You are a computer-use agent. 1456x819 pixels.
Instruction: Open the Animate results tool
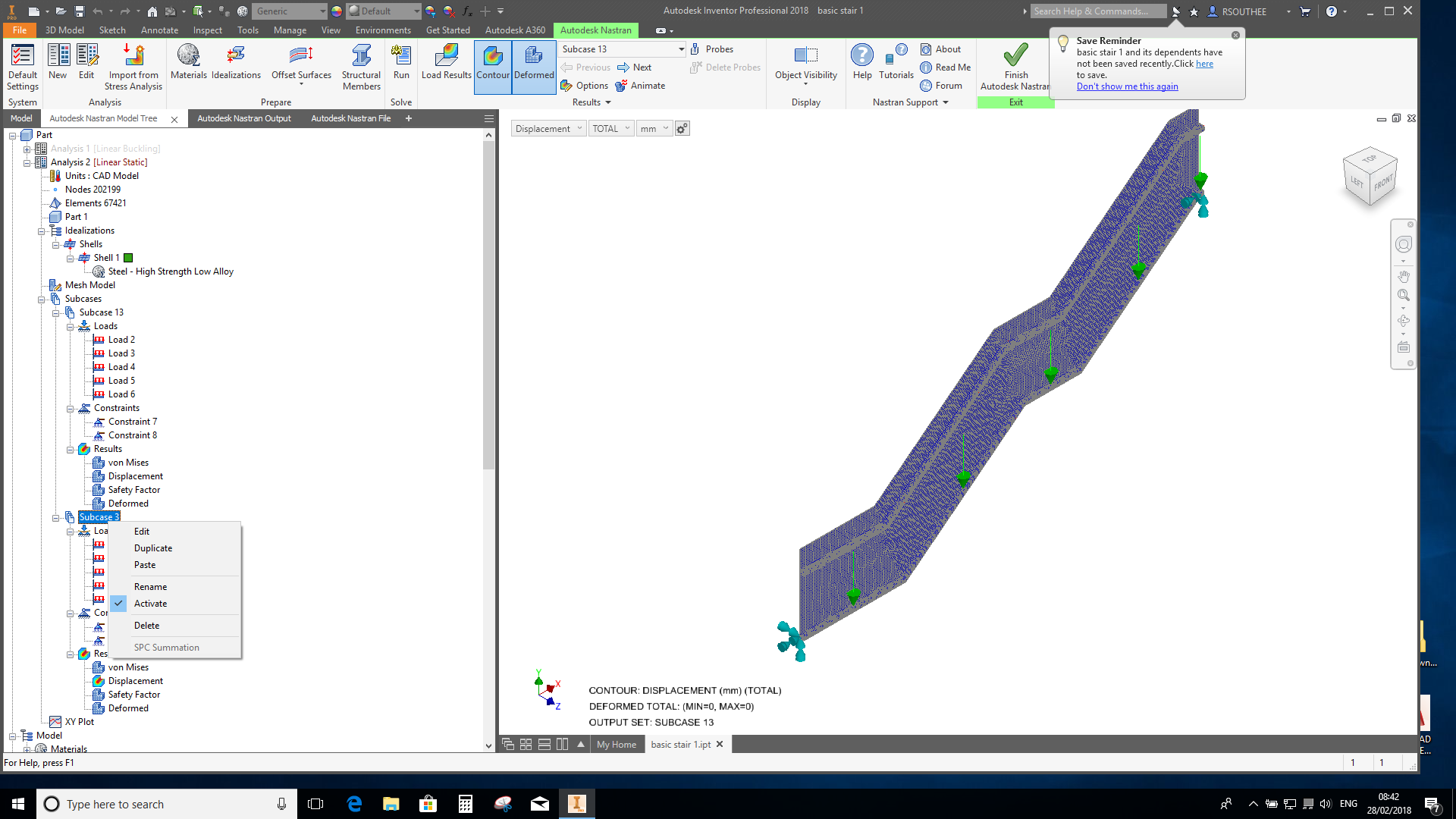coord(641,85)
